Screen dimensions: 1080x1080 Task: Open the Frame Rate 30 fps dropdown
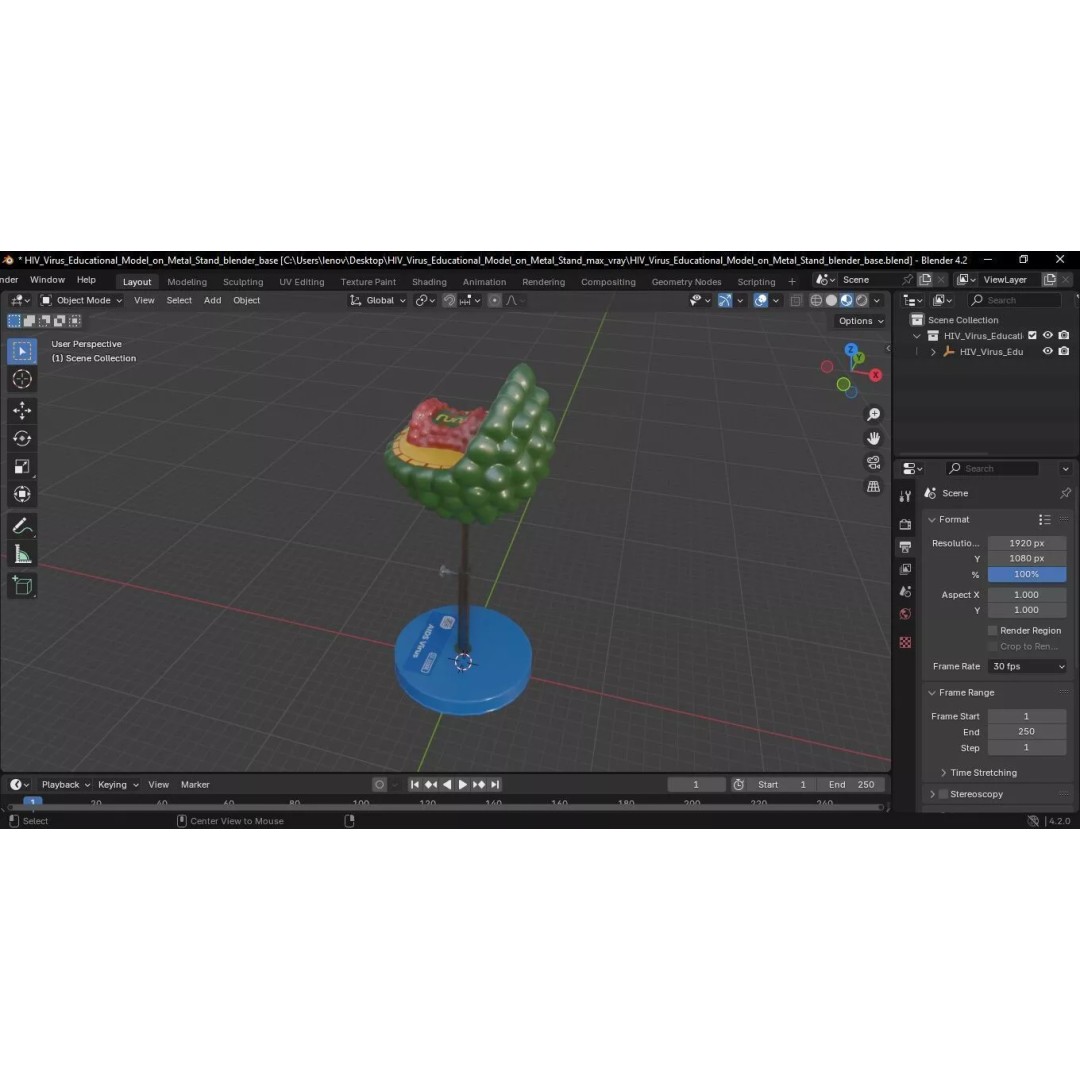click(1027, 666)
